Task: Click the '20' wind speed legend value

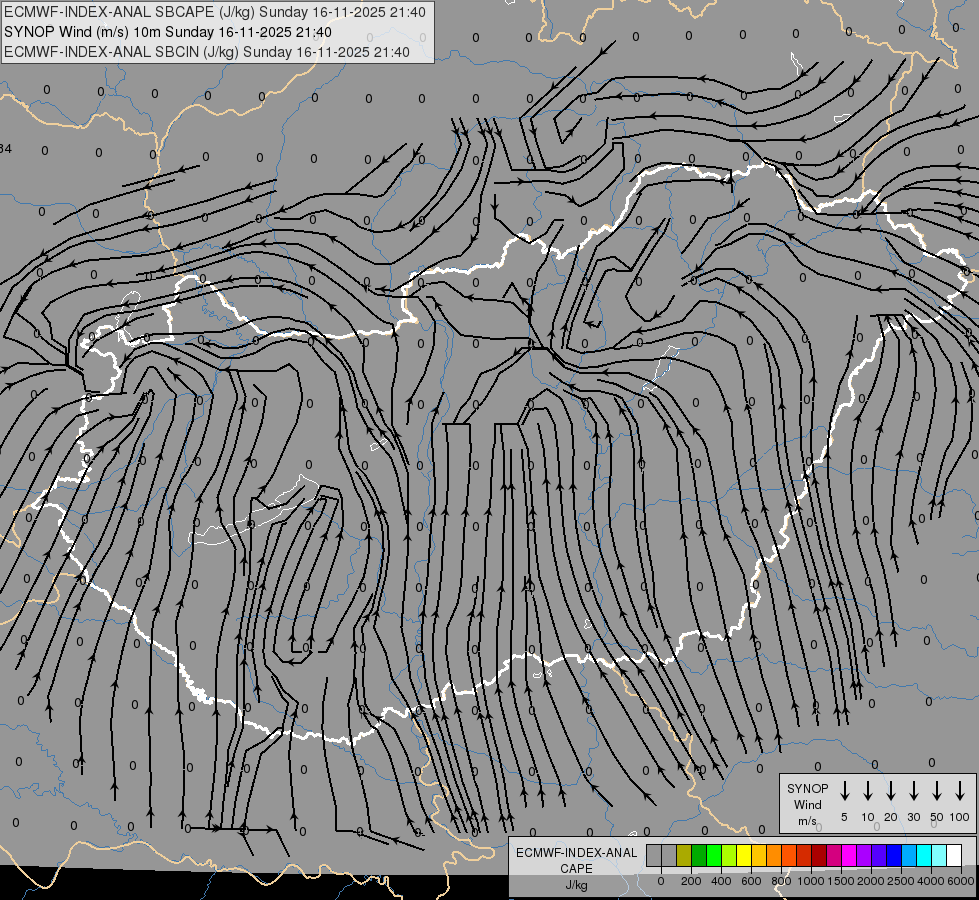Action: pyautogui.click(x=891, y=817)
